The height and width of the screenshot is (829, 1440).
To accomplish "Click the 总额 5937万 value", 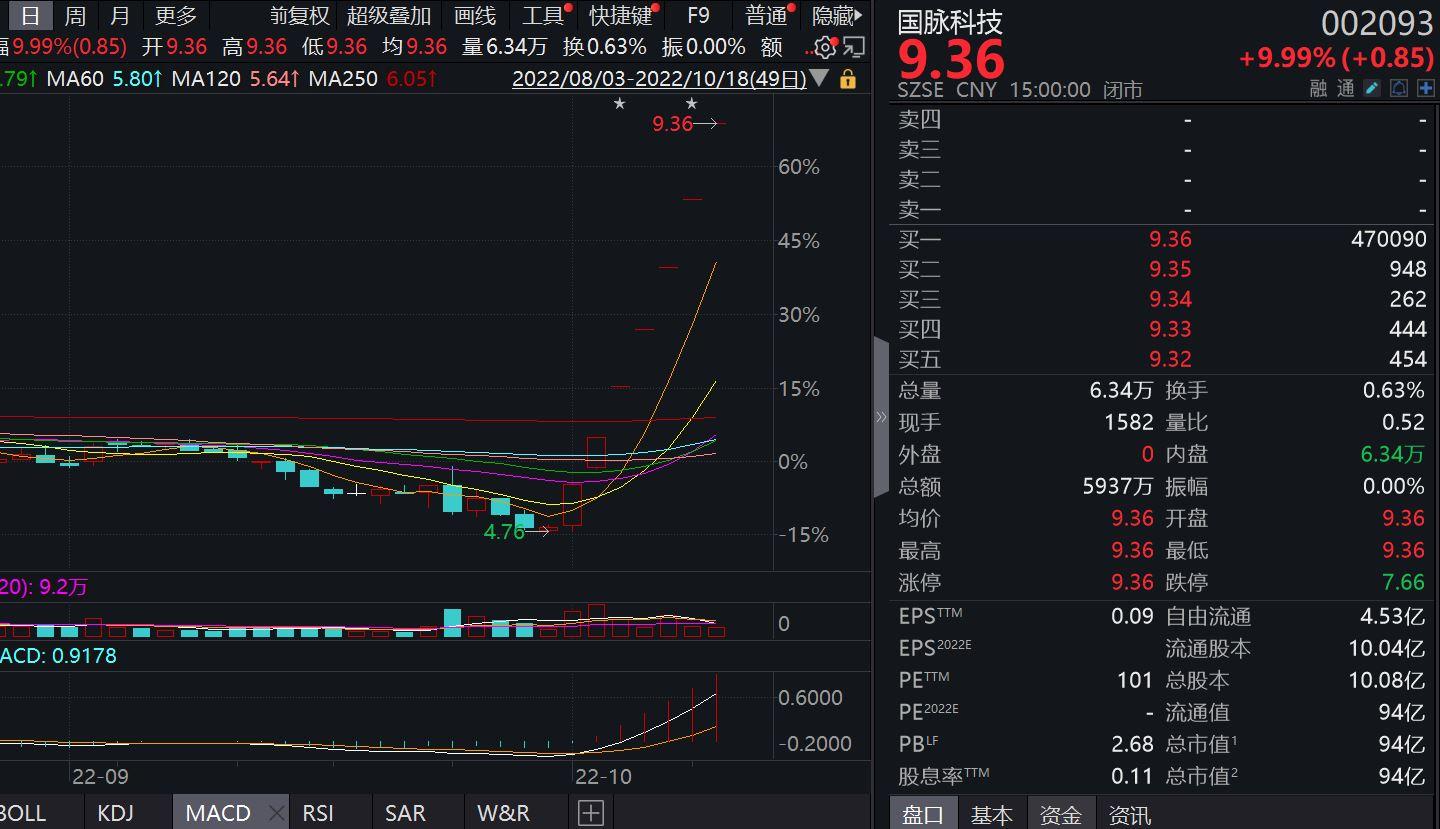I will [x=1117, y=486].
